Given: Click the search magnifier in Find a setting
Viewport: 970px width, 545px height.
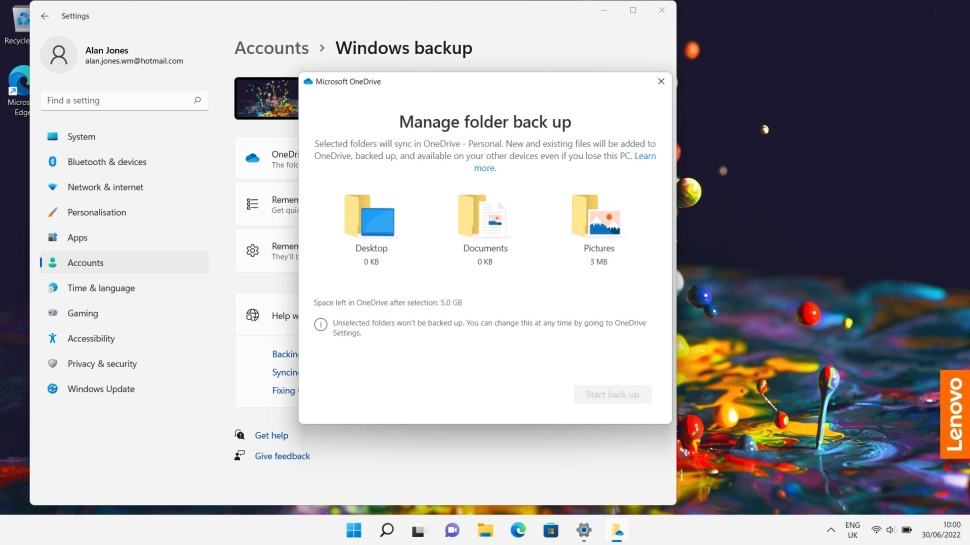Looking at the screenshot, I should tap(197, 100).
